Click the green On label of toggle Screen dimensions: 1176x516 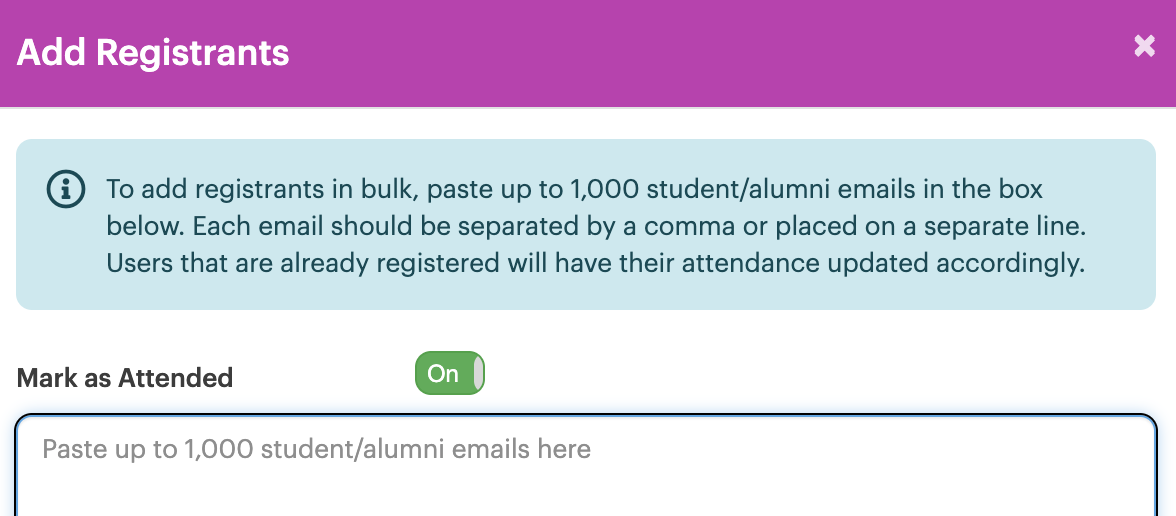442,374
